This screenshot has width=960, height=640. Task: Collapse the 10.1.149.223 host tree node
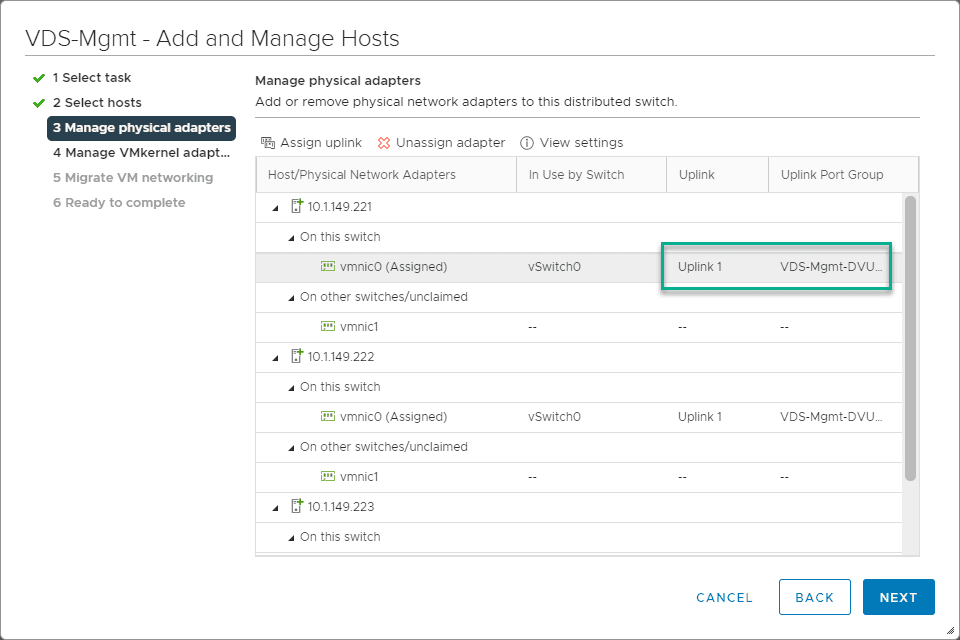tap(276, 508)
